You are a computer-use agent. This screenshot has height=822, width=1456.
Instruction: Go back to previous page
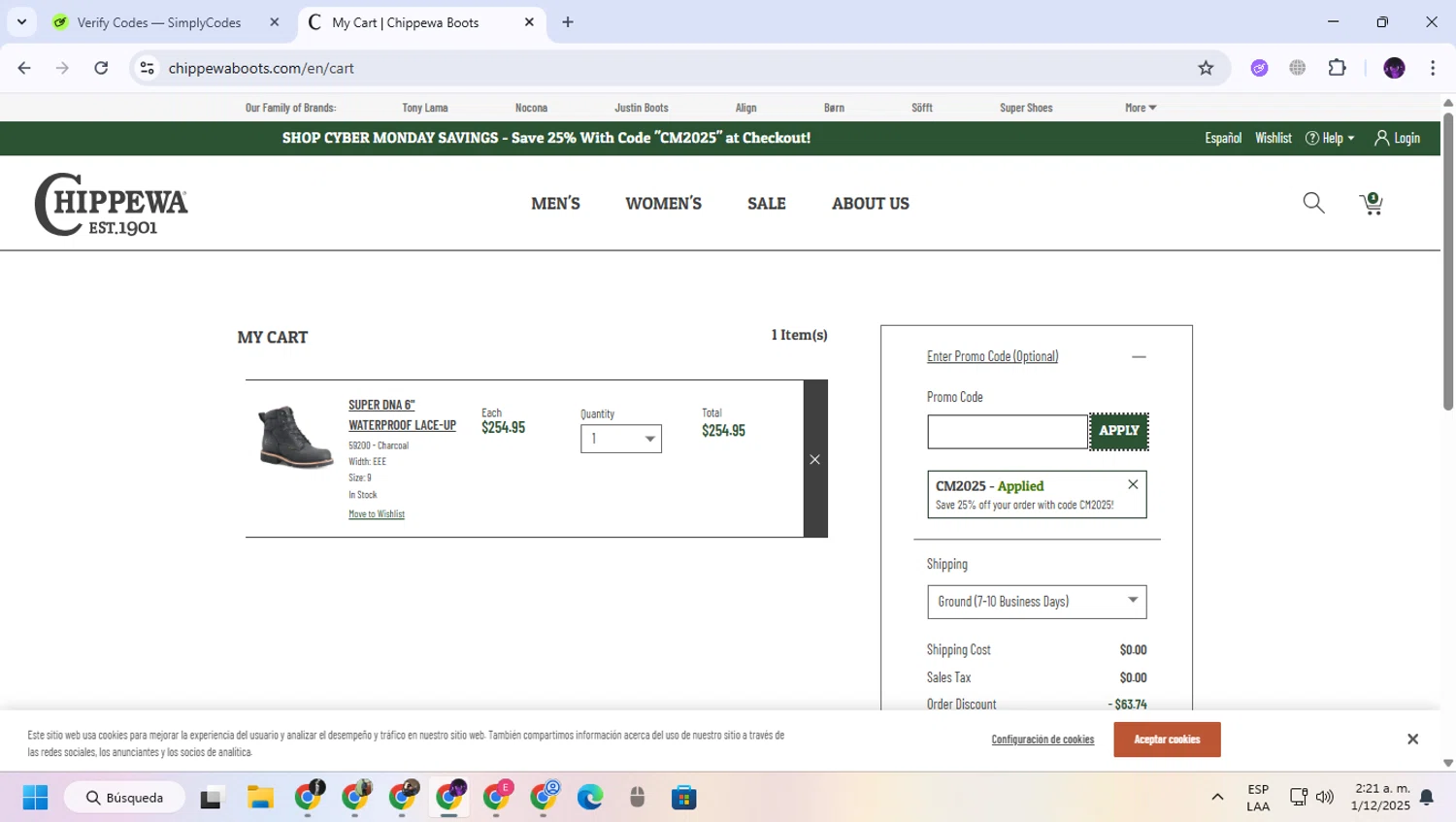tap(24, 68)
